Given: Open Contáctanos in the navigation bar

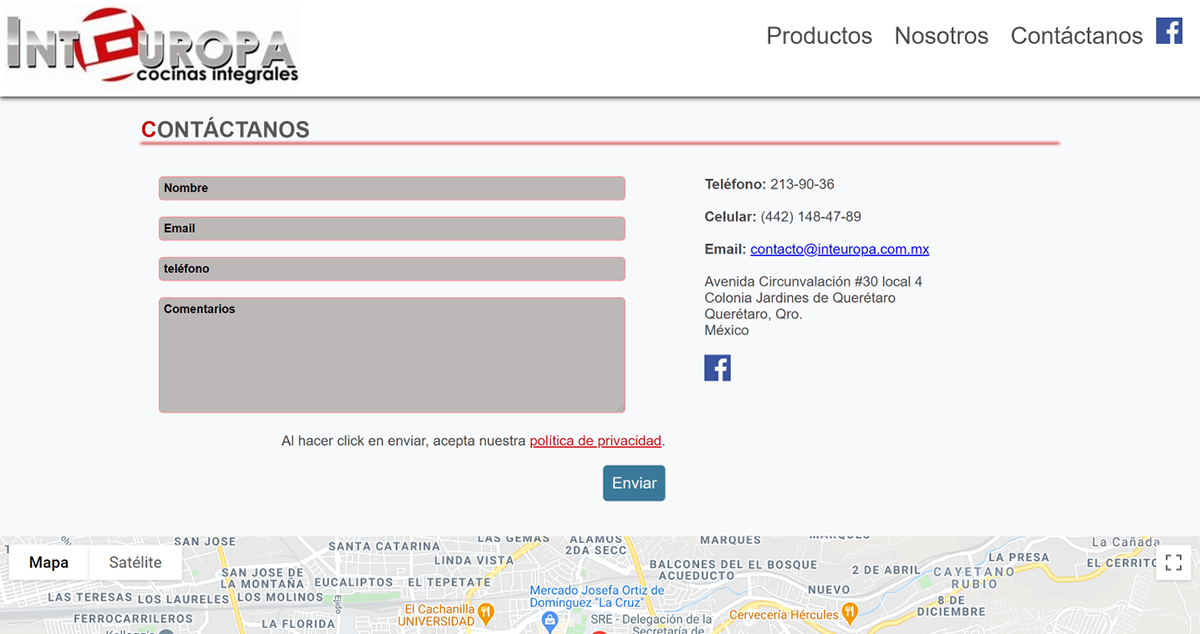Looking at the screenshot, I should pos(1076,36).
